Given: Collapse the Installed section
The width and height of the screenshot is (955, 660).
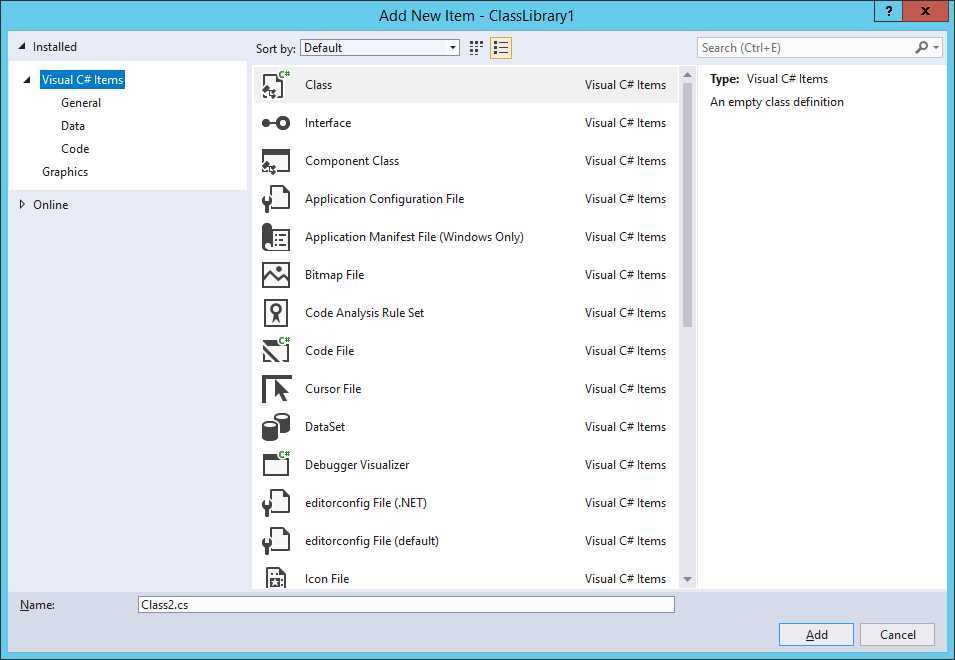Looking at the screenshot, I should point(22,46).
